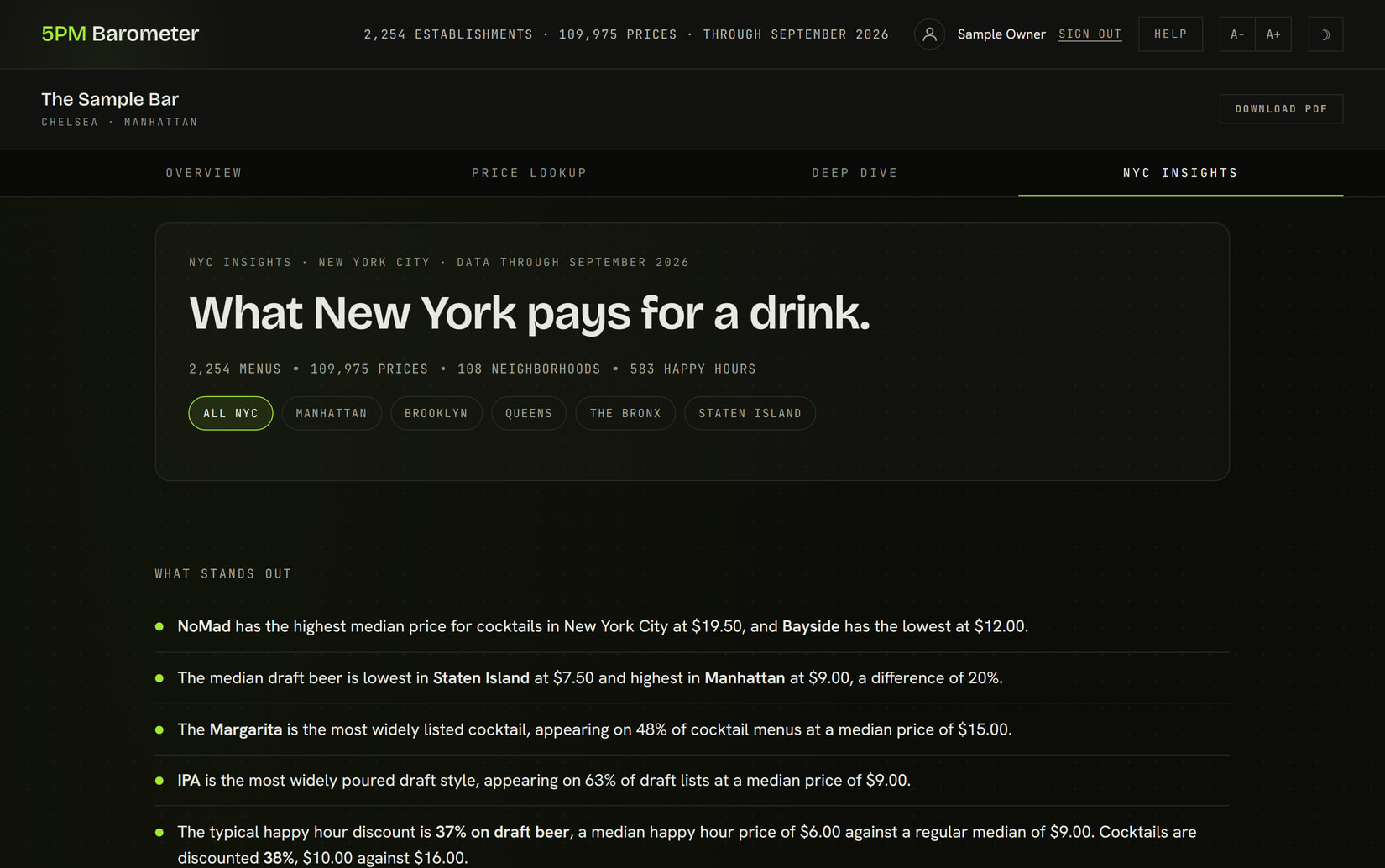Image resolution: width=1385 pixels, height=868 pixels.
Task: Sign out of Sample Owner account
Action: (1090, 34)
